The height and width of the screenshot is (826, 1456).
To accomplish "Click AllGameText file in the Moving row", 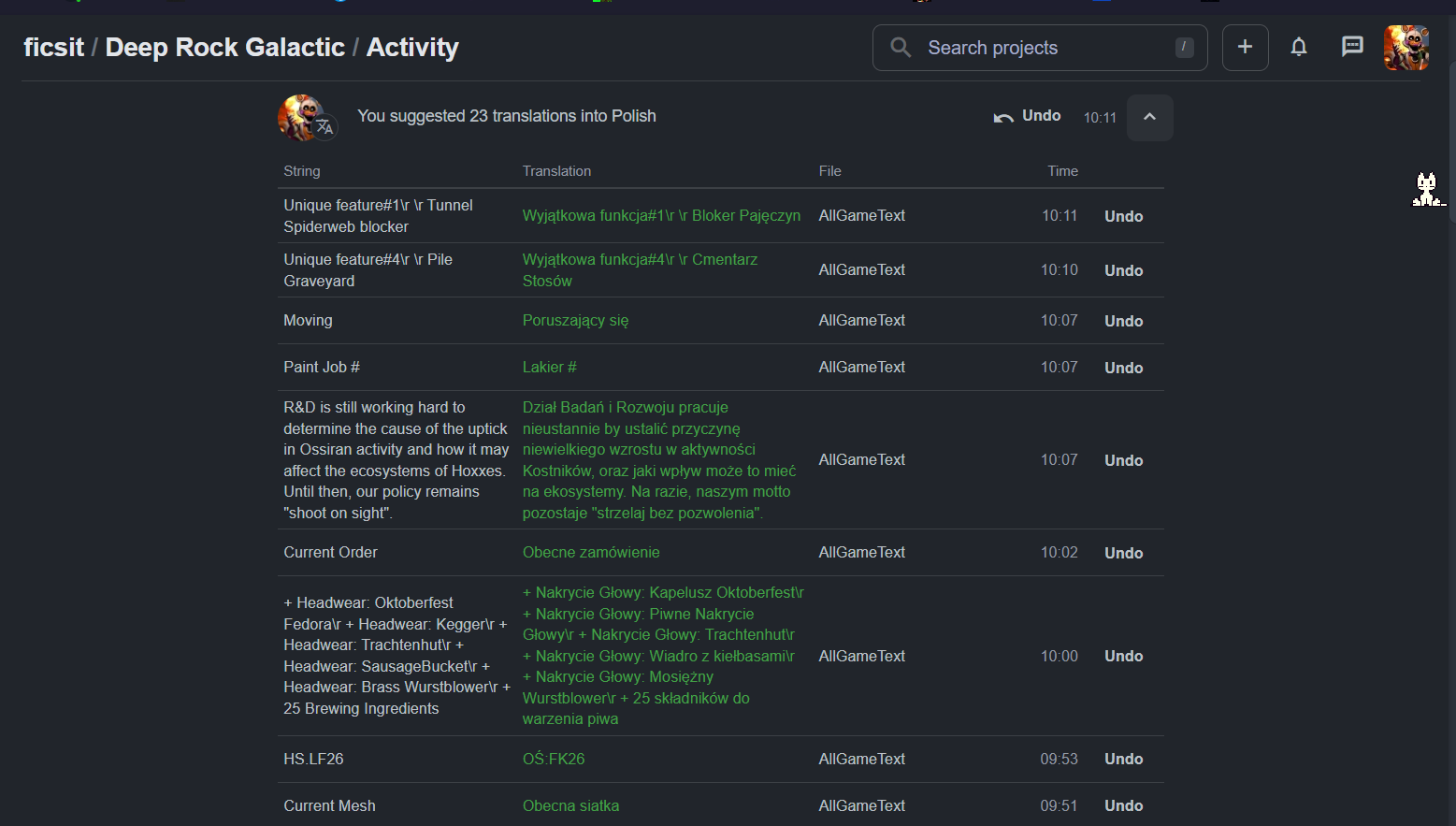I will pyautogui.click(x=861, y=320).
